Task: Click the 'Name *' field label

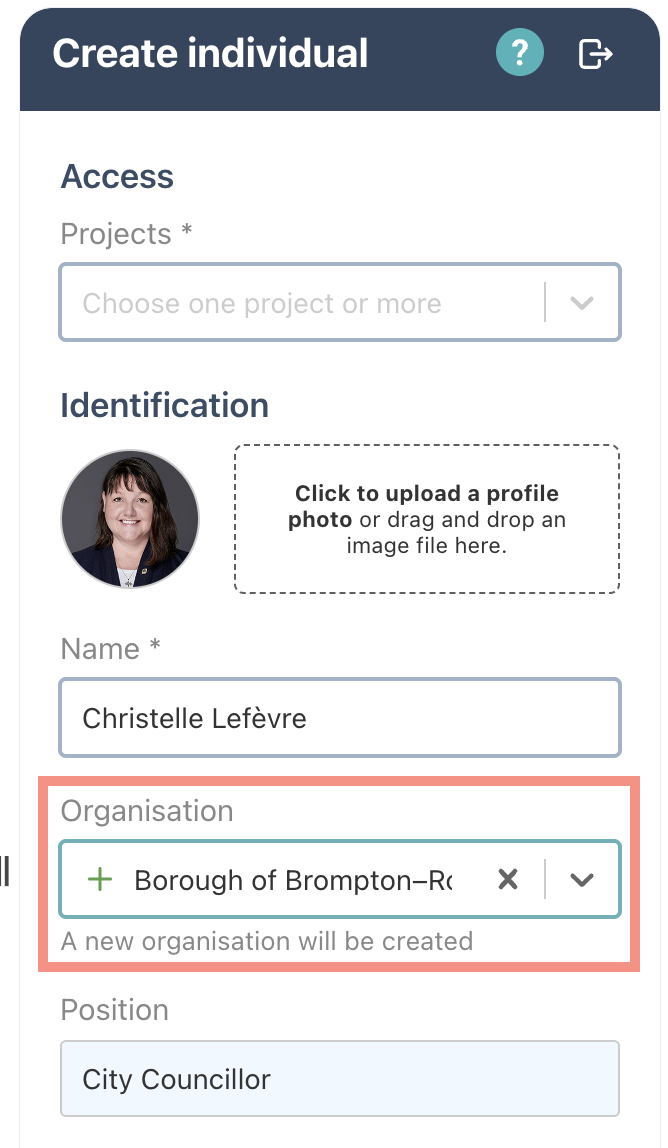Action: pyautogui.click(x=111, y=649)
